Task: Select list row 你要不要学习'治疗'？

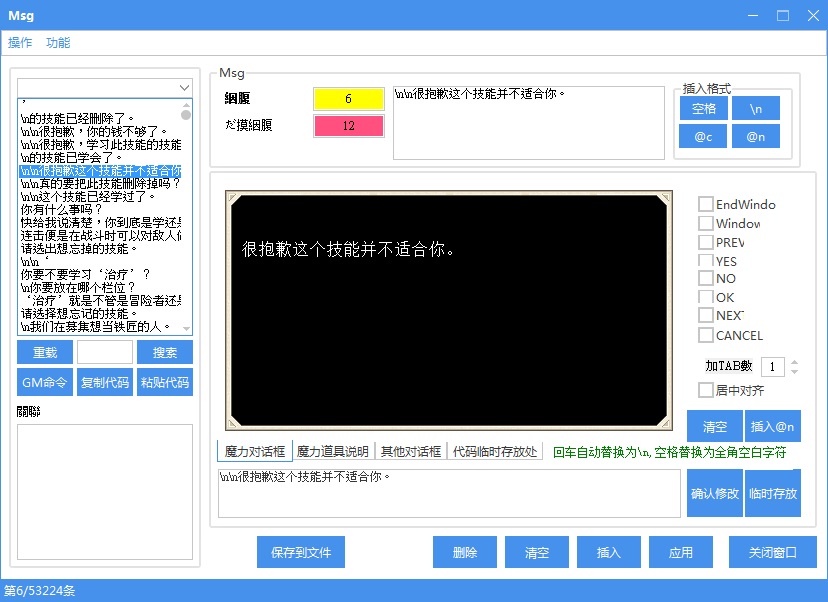Action: pyautogui.click(x=100, y=274)
